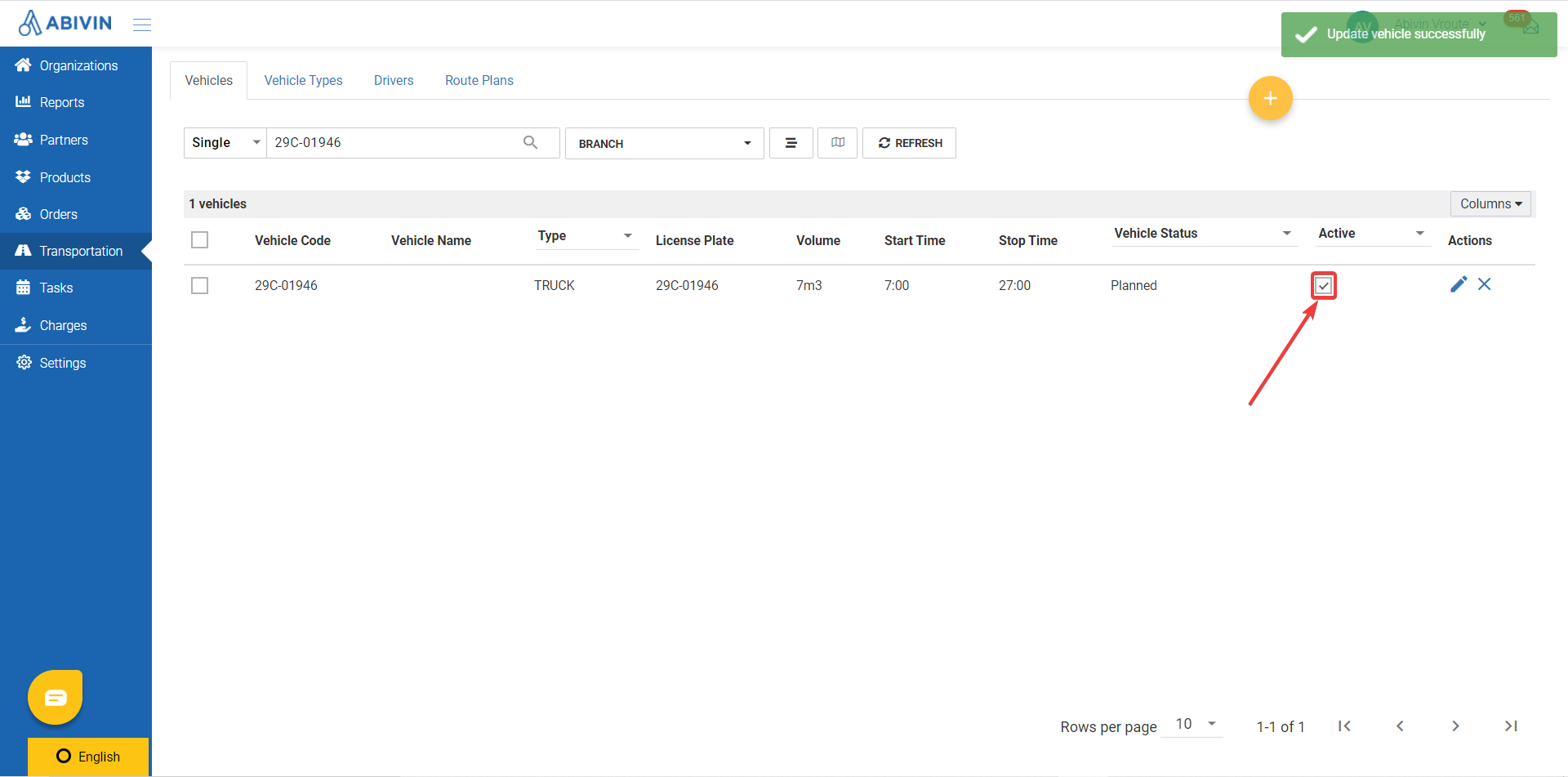The height and width of the screenshot is (777, 1568).
Task: Go to the first page
Action: [x=1344, y=726]
